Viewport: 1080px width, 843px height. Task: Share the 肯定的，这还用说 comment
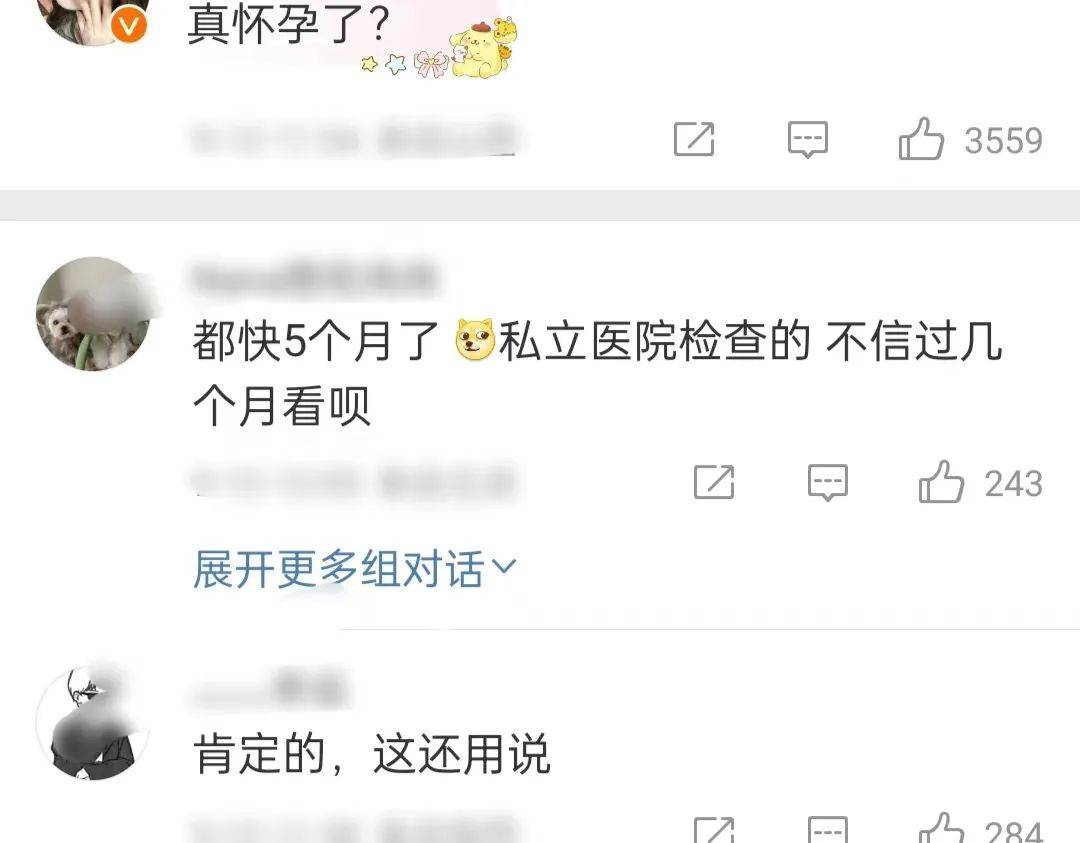pos(714,829)
